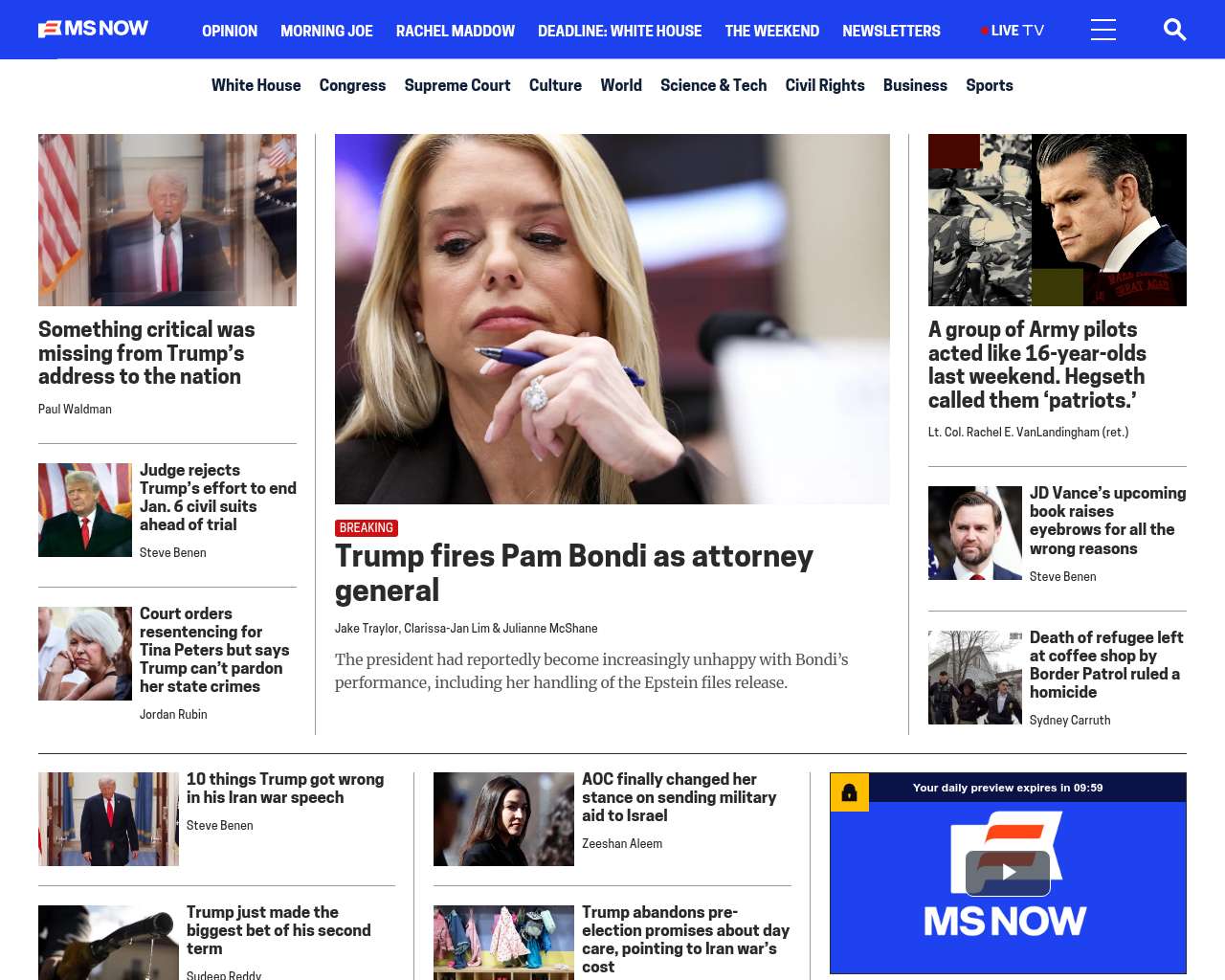
Task: Open Tina Peters story thumbnail
Action: pyautogui.click(x=85, y=654)
